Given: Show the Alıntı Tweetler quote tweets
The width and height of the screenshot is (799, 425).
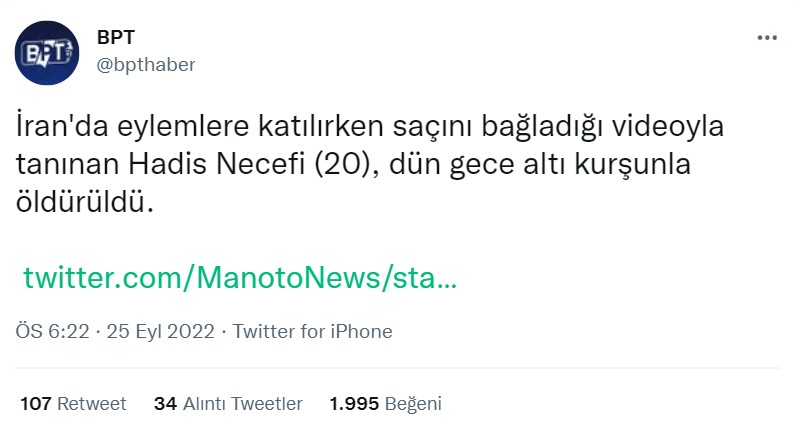Looking at the screenshot, I should (242, 404).
